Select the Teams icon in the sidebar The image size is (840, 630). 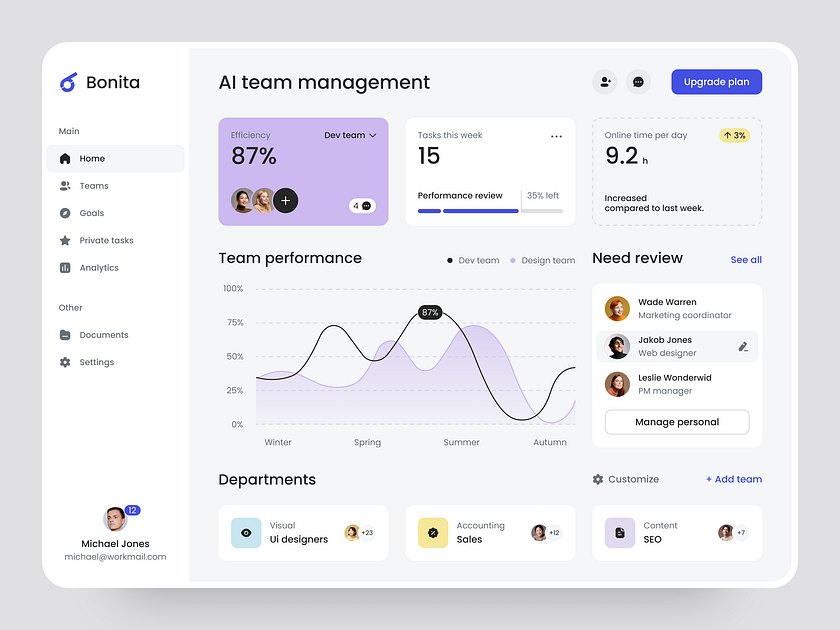pos(64,185)
